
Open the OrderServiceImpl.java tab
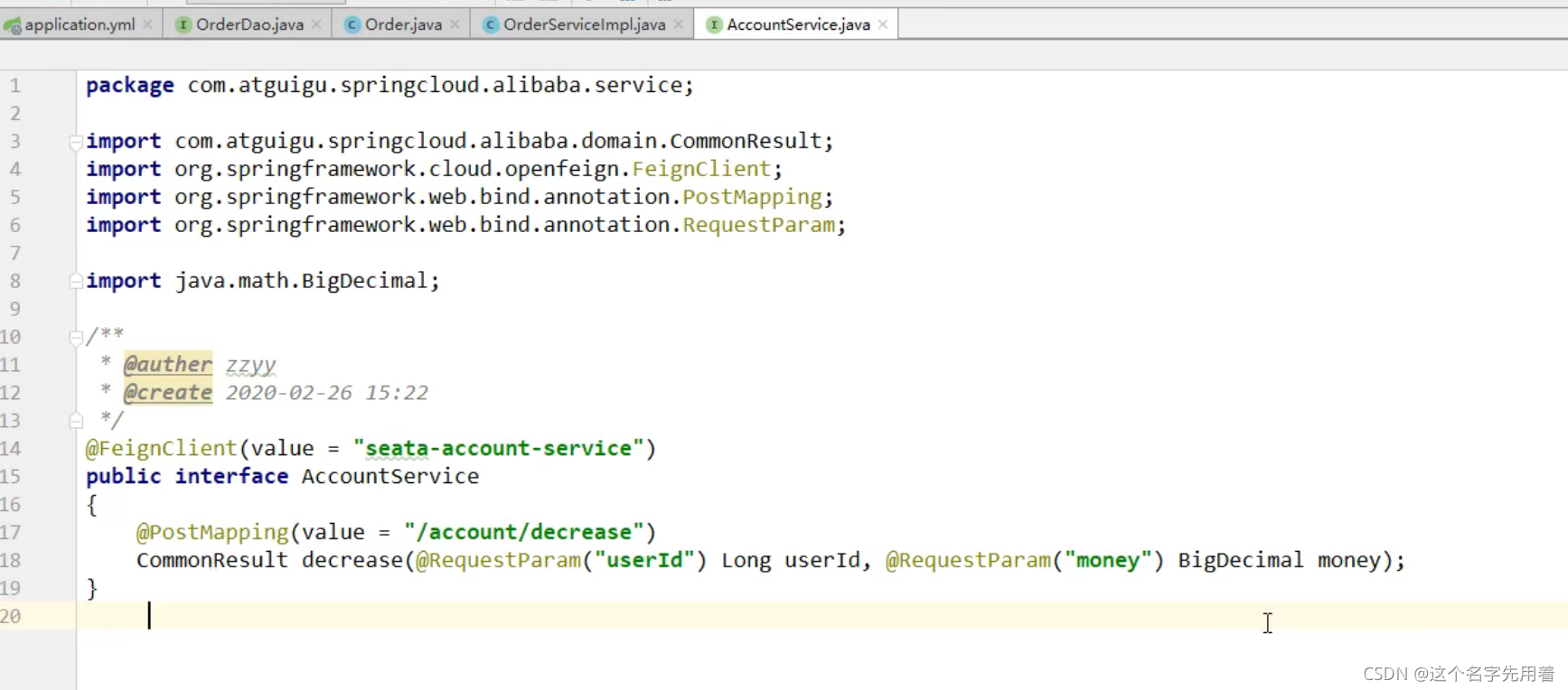click(584, 24)
